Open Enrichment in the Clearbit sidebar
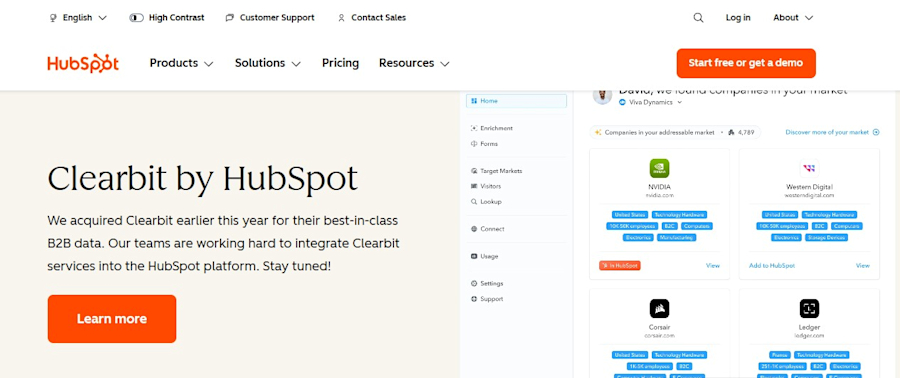 pyautogui.click(x=491, y=128)
